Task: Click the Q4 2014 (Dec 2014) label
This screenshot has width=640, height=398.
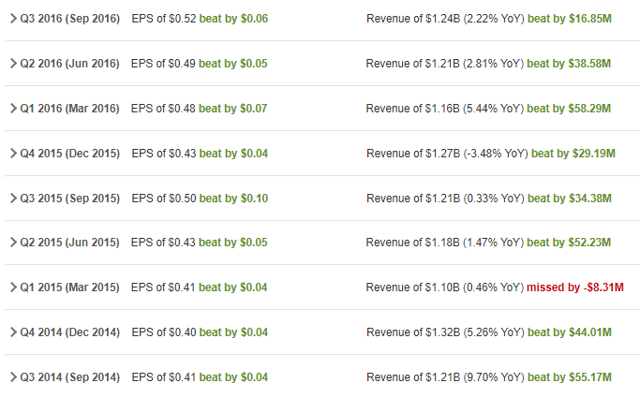Action: tap(70, 332)
